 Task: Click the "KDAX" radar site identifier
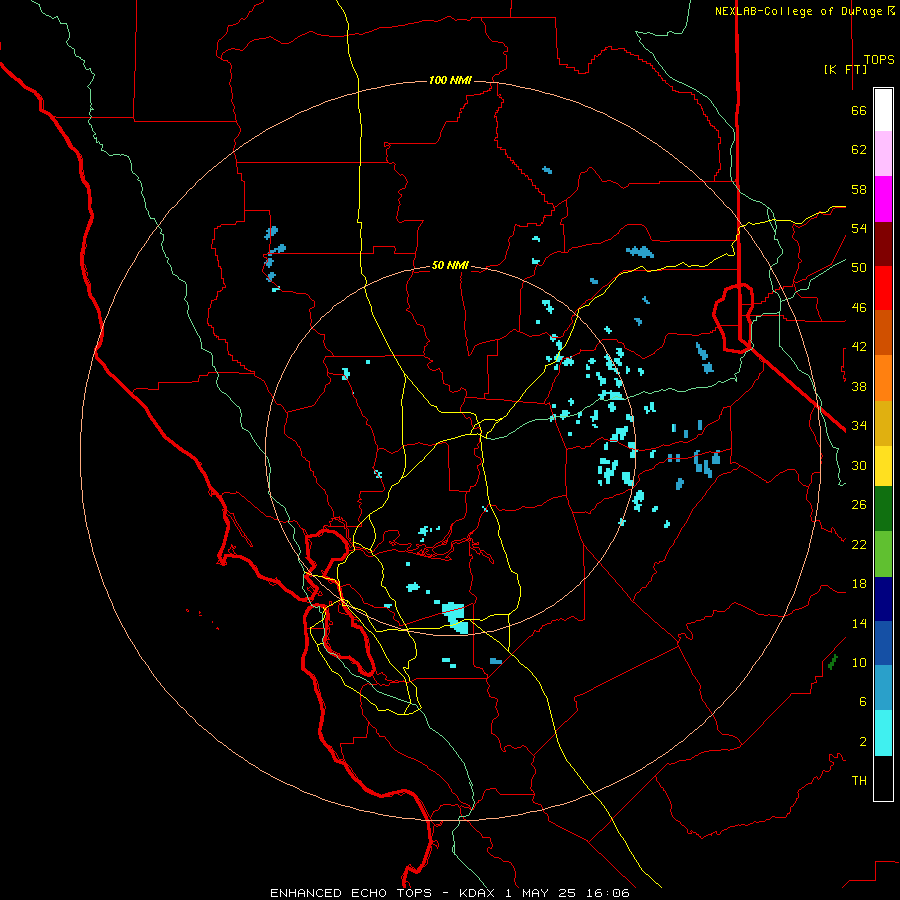pos(479,893)
